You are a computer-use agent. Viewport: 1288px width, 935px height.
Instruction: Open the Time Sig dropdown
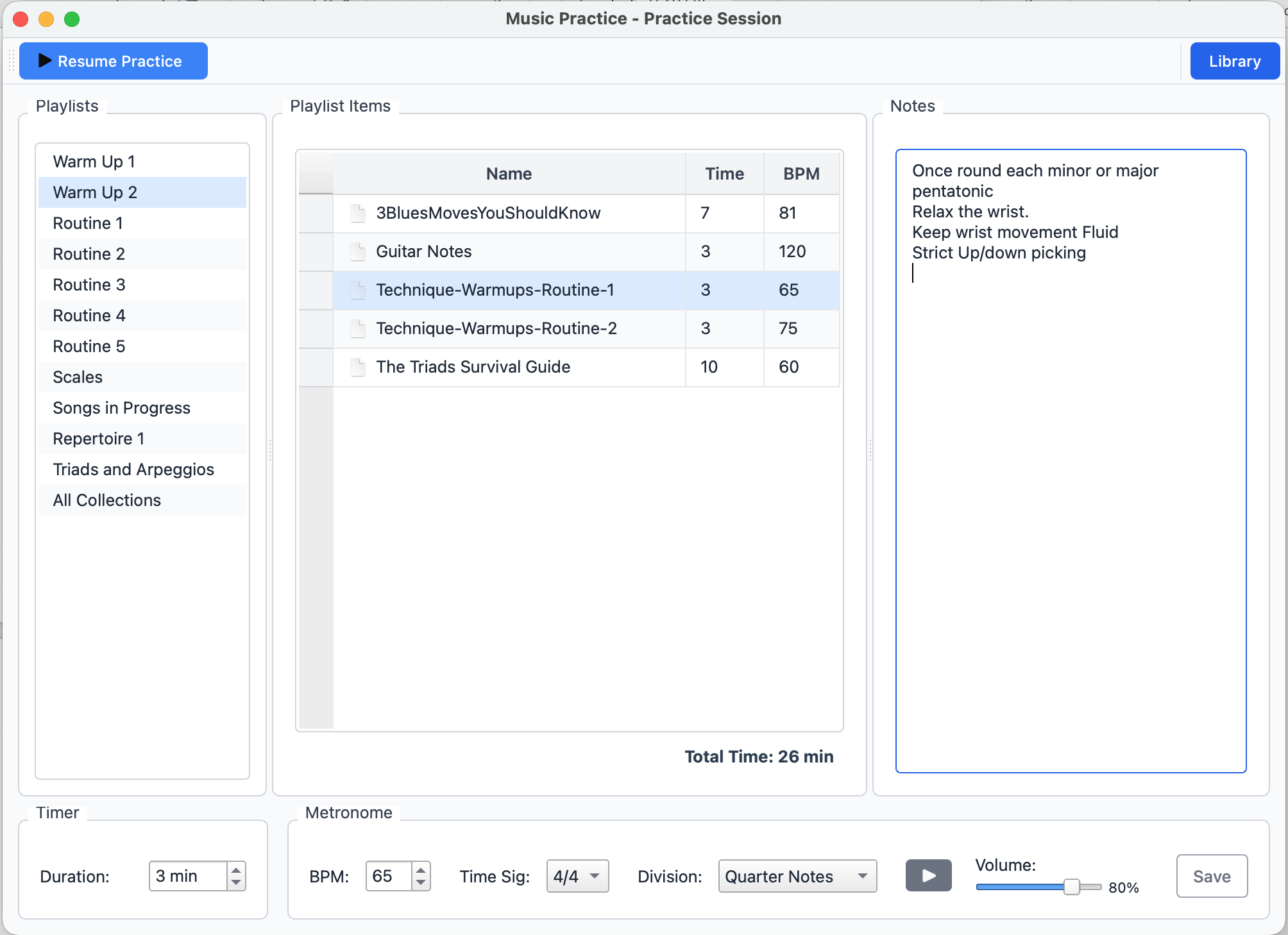pyautogui.click(x=577, y=876)
